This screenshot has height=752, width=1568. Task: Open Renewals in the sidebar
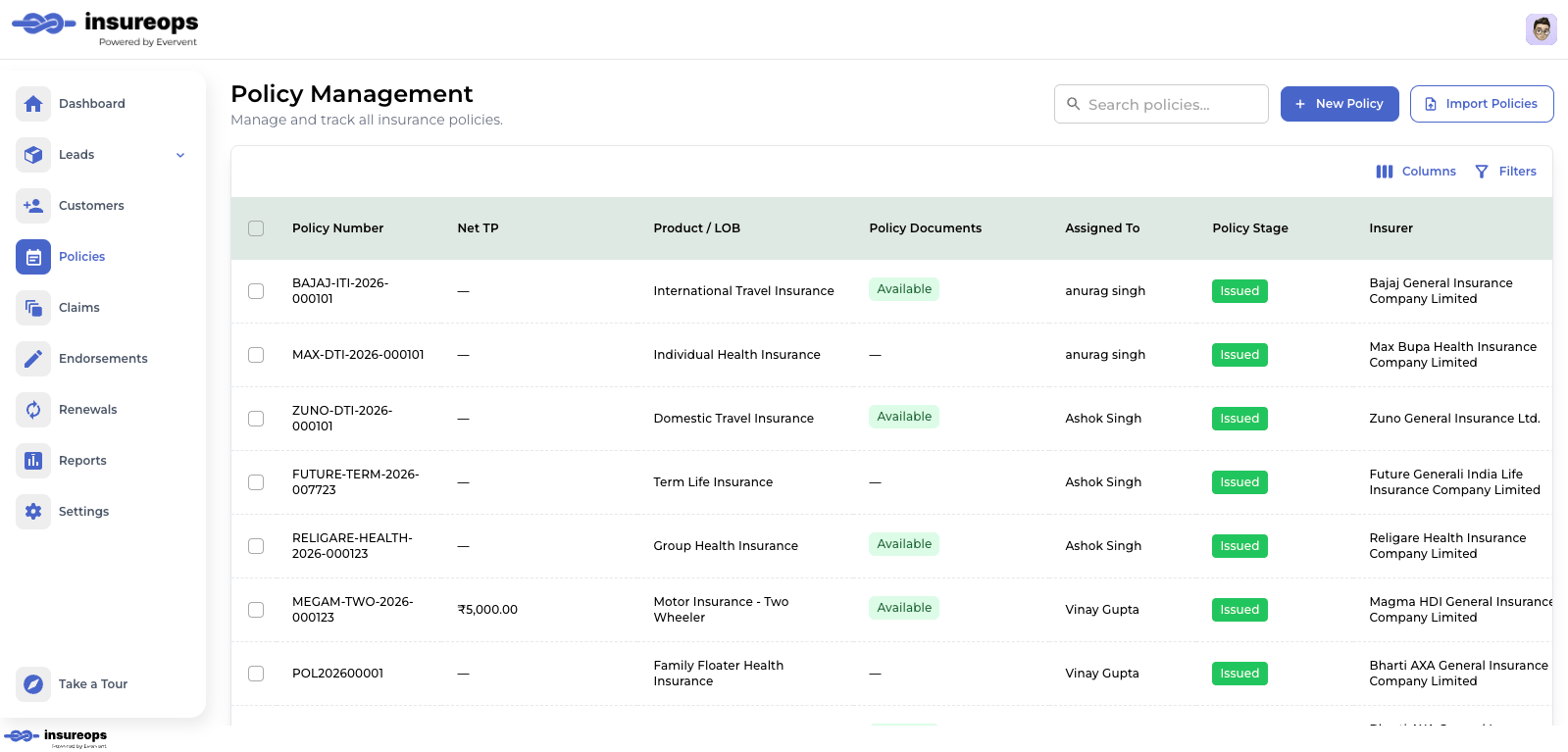pyautogui.click(x=87, y=410)
